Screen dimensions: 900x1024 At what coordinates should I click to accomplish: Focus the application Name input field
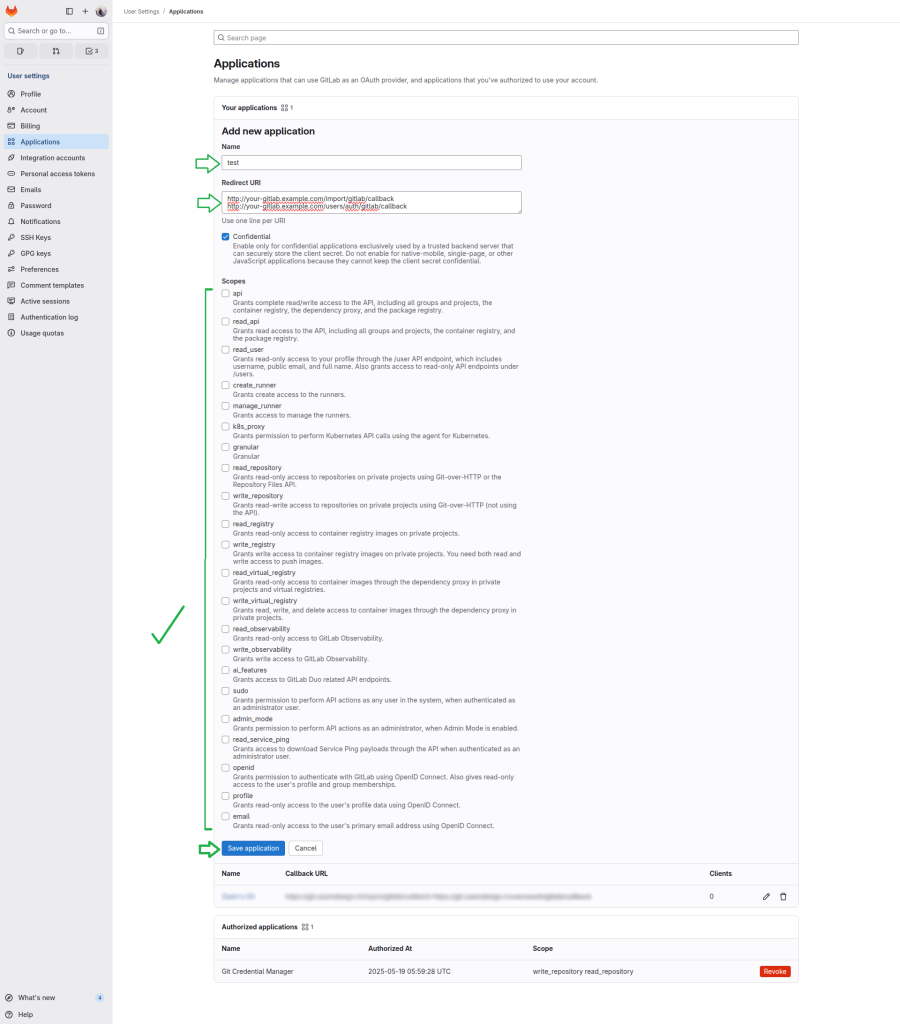point(371,162)
